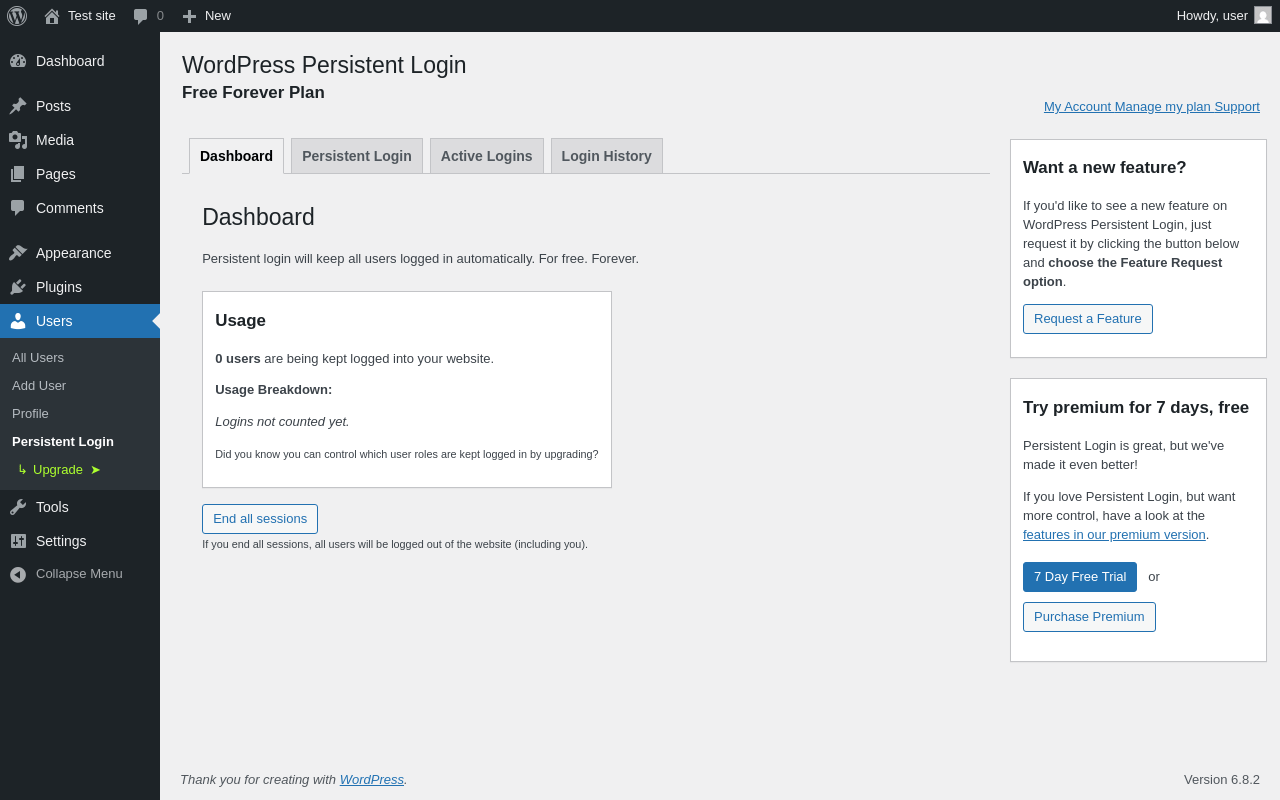Switch to the Login History tab
This screenshot has width=1280, height=800.
click(x=606, y=156)
